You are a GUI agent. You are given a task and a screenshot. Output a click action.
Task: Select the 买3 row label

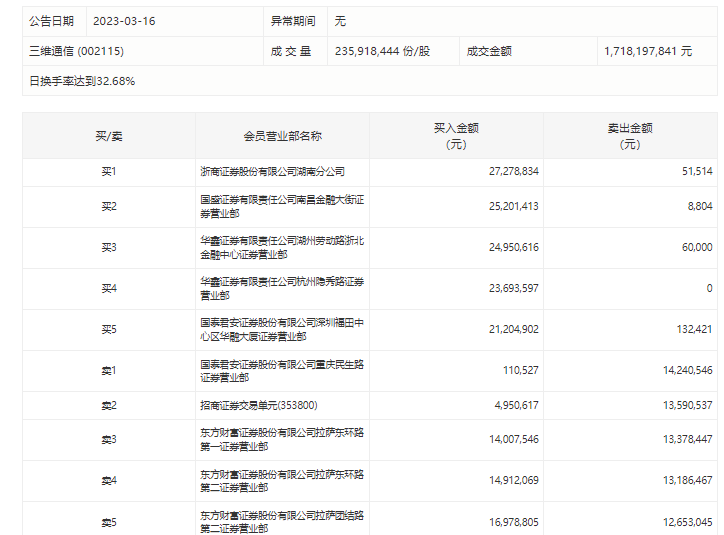[x=109, y=247]
